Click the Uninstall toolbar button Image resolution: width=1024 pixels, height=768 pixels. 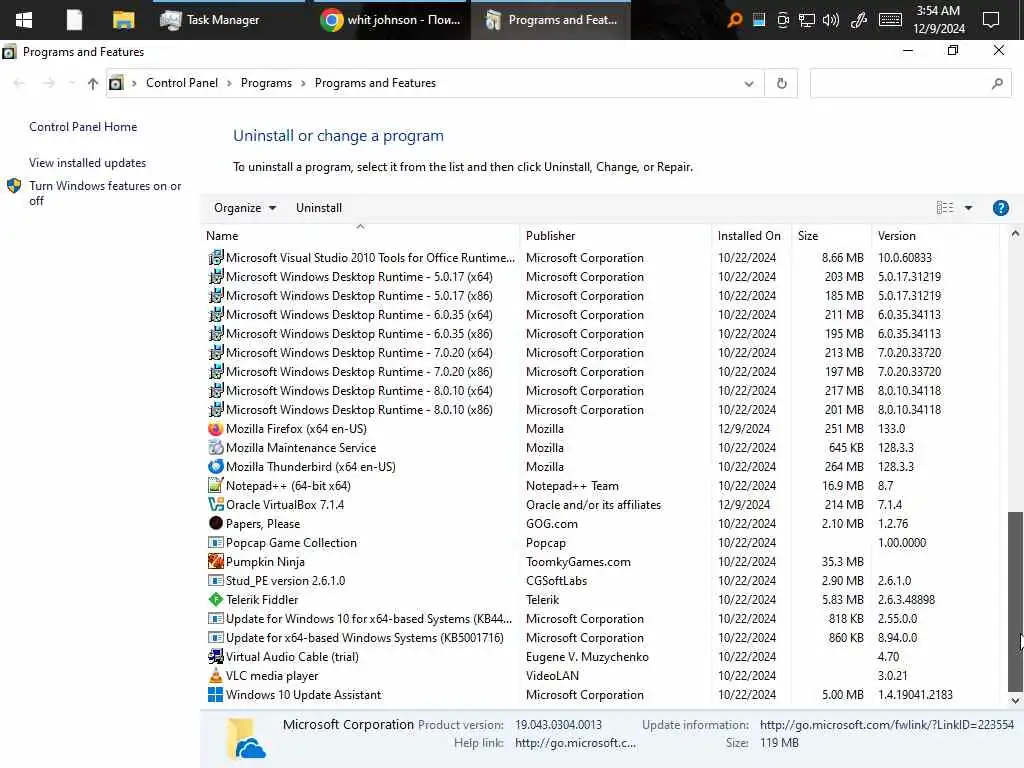[319, 208]
